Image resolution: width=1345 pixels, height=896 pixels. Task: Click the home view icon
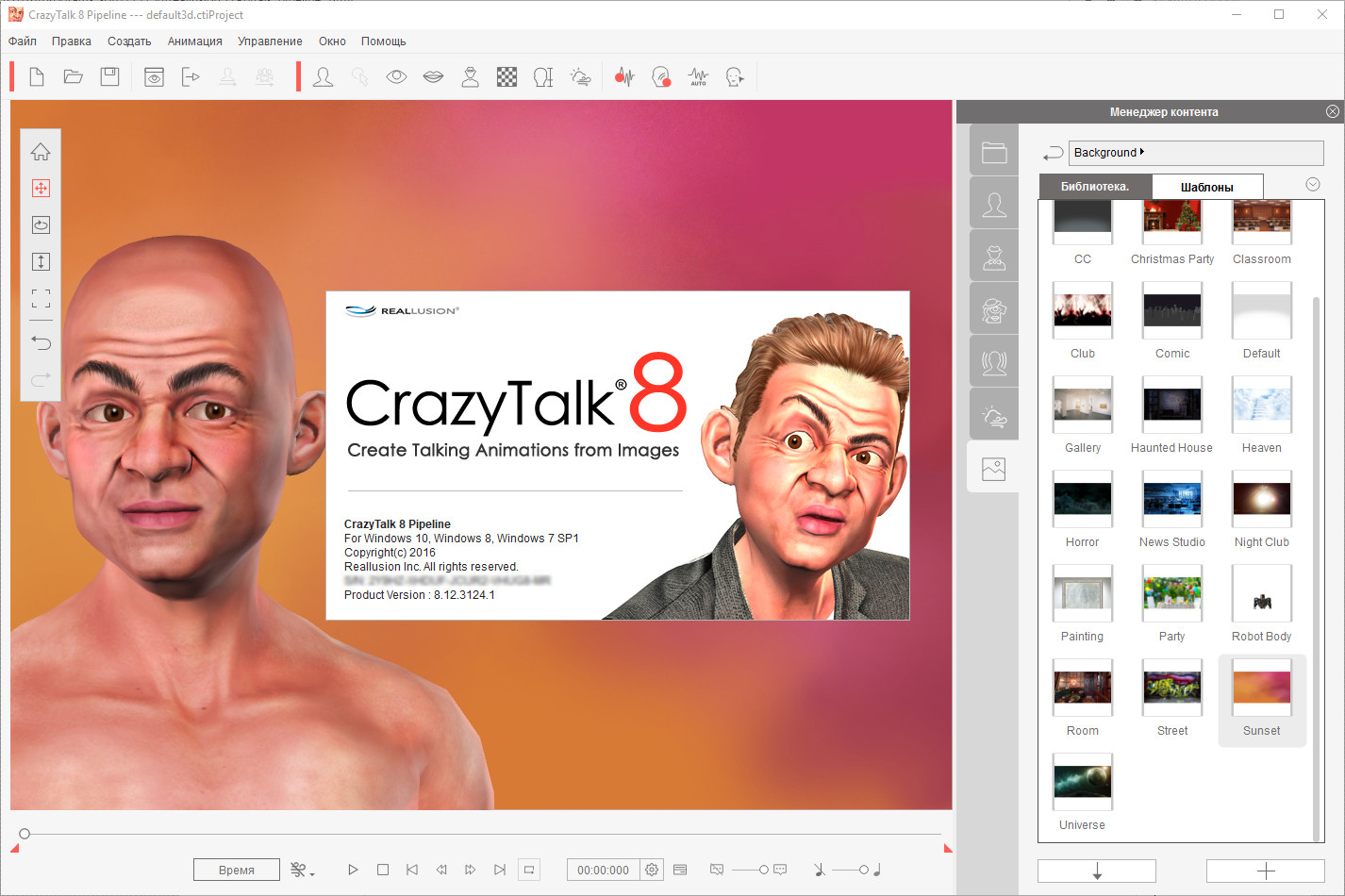click(x=41, y=152)
